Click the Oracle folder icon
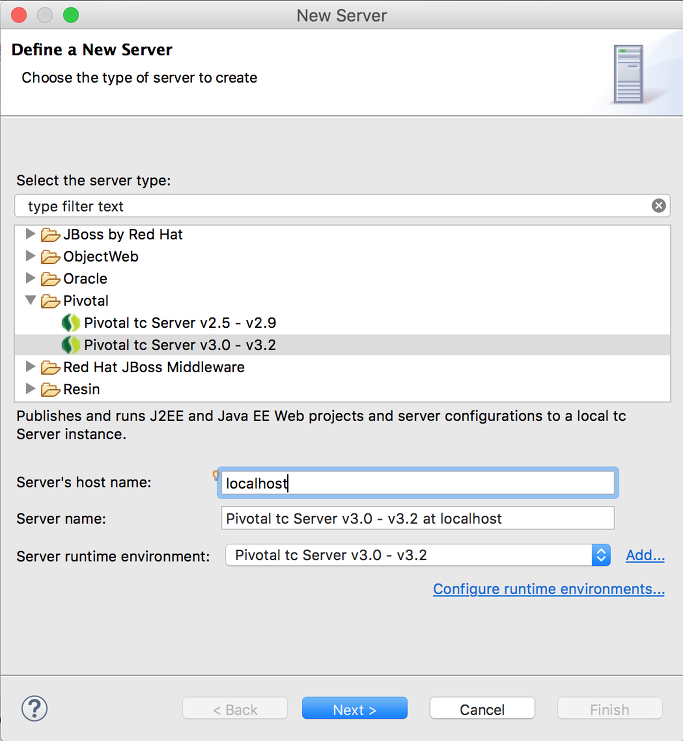The width and height of the screenshot is (683, 741). click(50, 279)
